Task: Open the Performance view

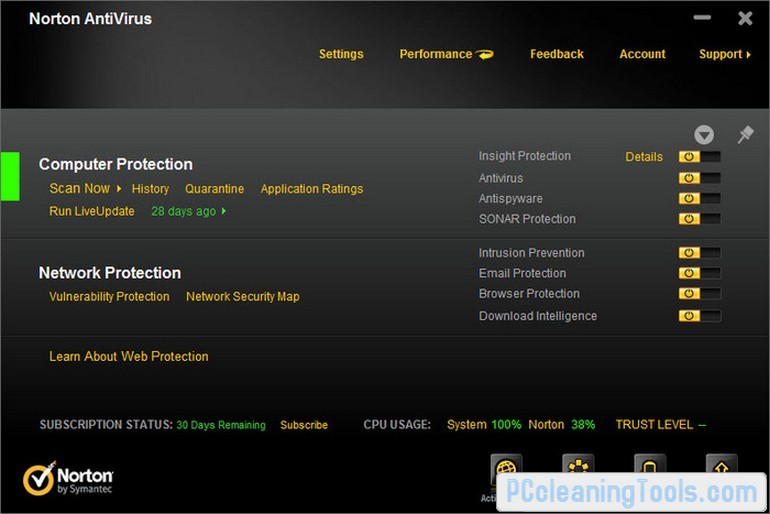Action: pyautogui.click(x=446, y=54)
